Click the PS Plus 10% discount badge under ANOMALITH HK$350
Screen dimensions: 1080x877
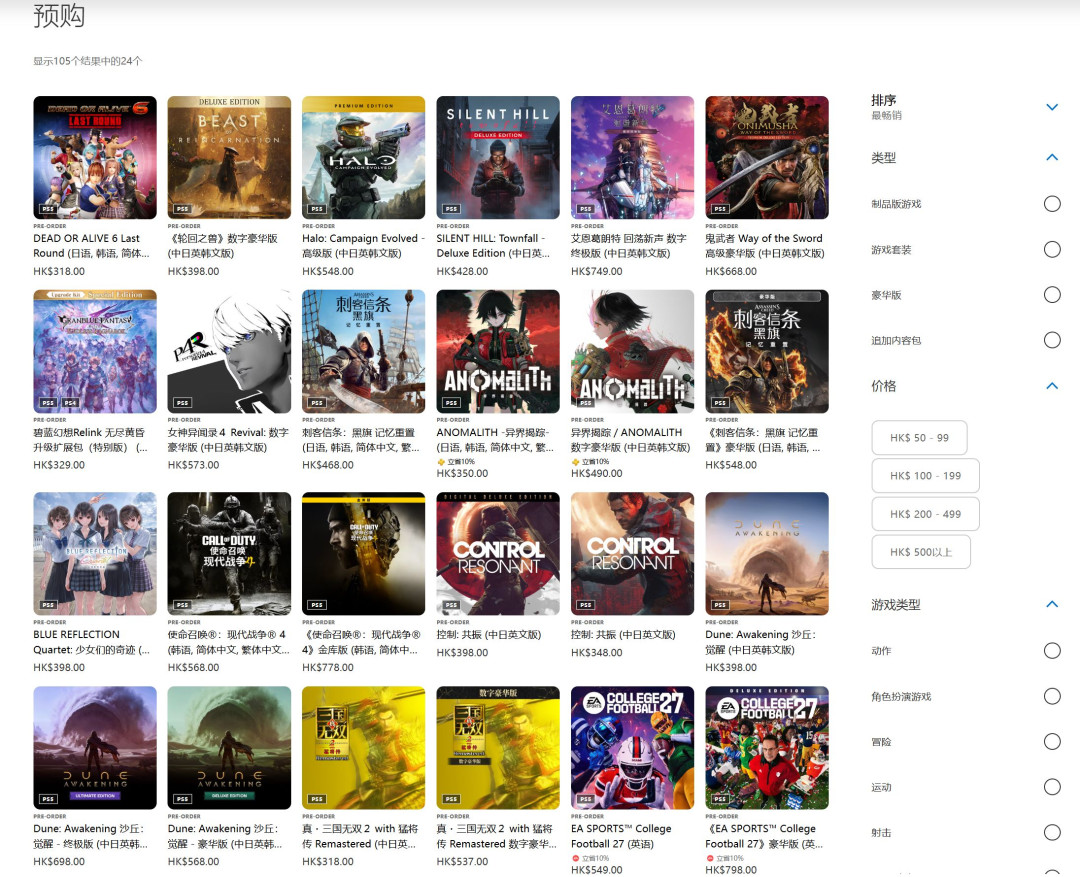(456, 462)
